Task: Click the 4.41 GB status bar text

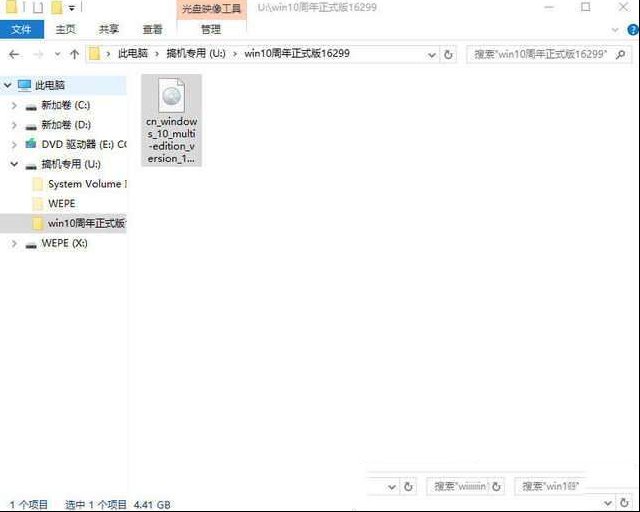Action: pos(152,505)
